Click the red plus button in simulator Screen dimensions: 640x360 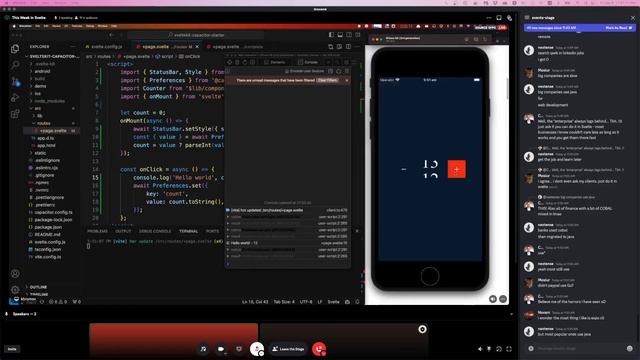[456, 169]
